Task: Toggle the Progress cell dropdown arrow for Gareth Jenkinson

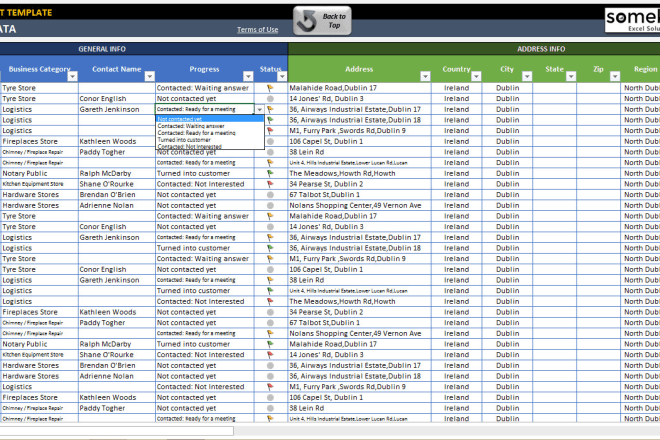Action: point(260,109)
